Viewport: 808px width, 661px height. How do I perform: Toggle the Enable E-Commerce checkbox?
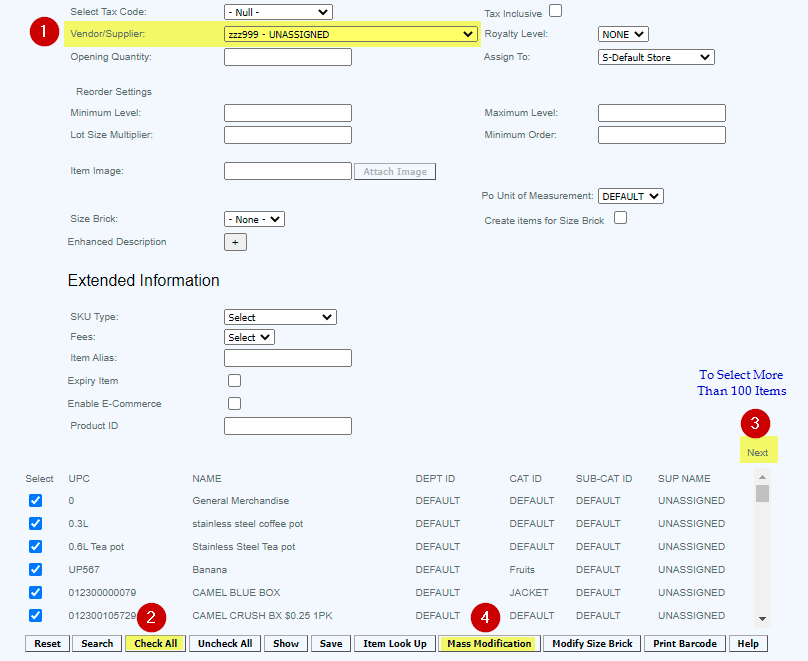(235, 404)
